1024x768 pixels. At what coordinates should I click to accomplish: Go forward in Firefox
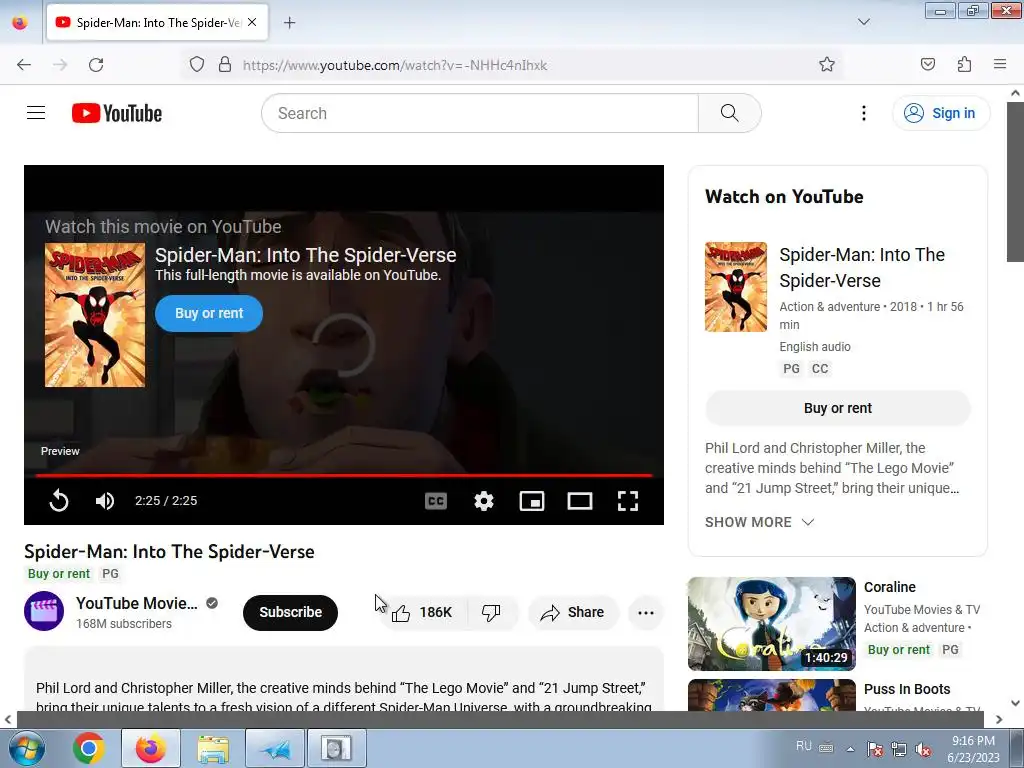pos(60,65)
